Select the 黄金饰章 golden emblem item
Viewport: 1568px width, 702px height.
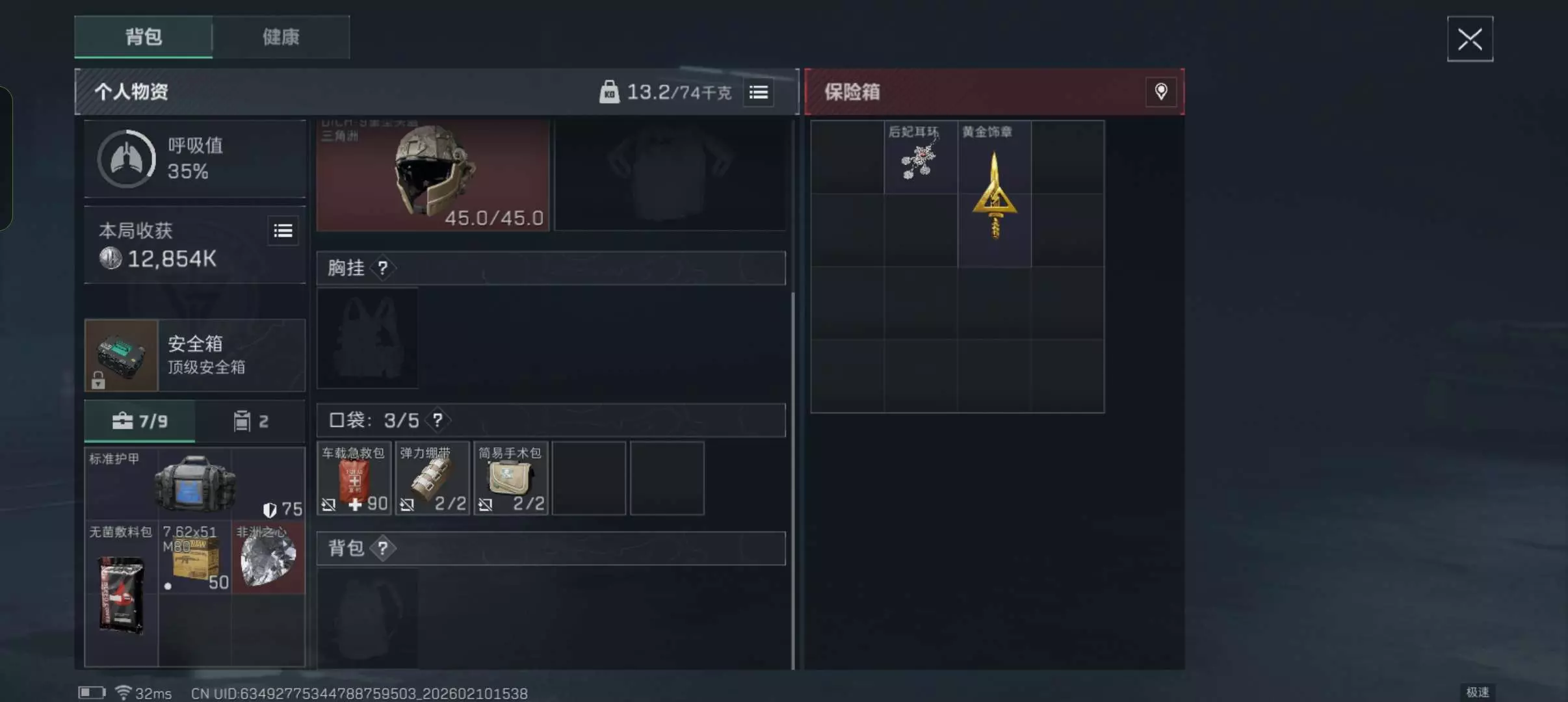(x=994, y=194)
